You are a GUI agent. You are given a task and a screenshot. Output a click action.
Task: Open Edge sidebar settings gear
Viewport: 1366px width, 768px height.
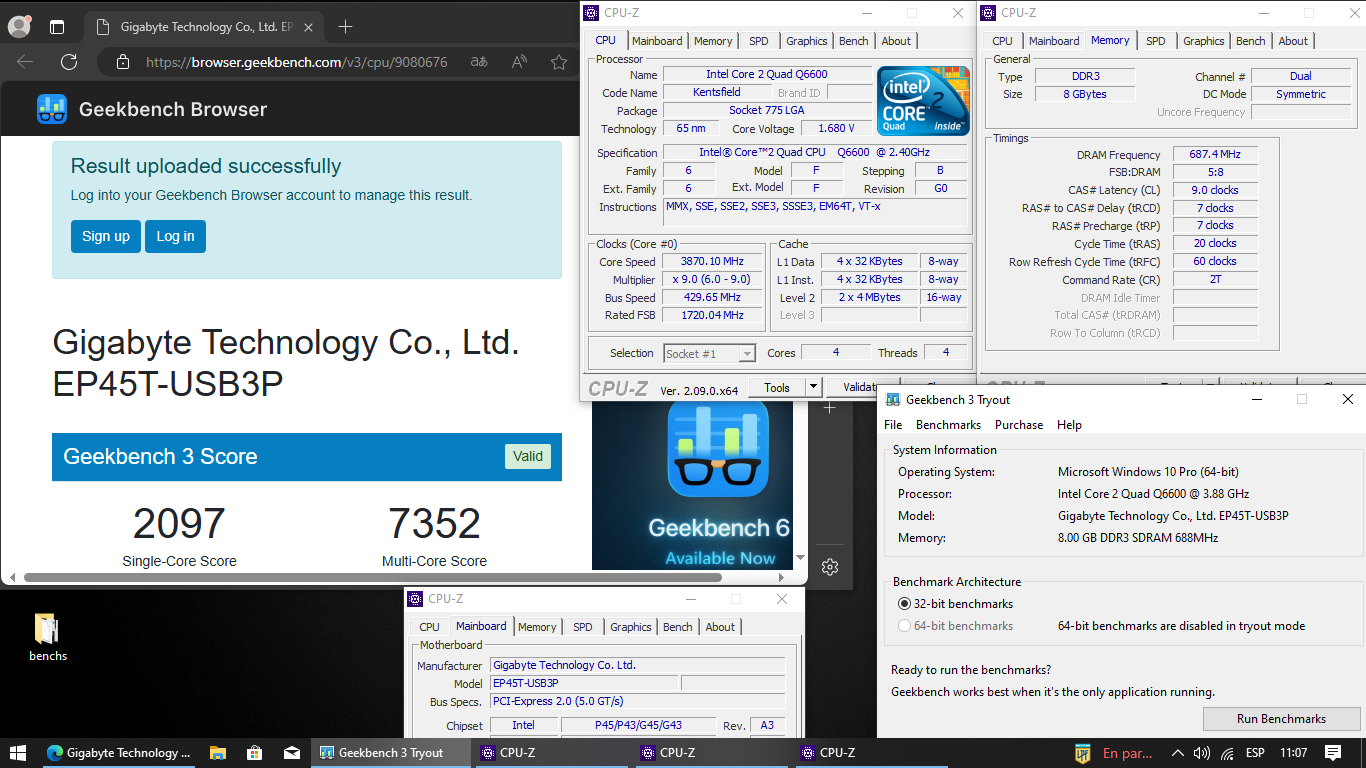[829, 567]
